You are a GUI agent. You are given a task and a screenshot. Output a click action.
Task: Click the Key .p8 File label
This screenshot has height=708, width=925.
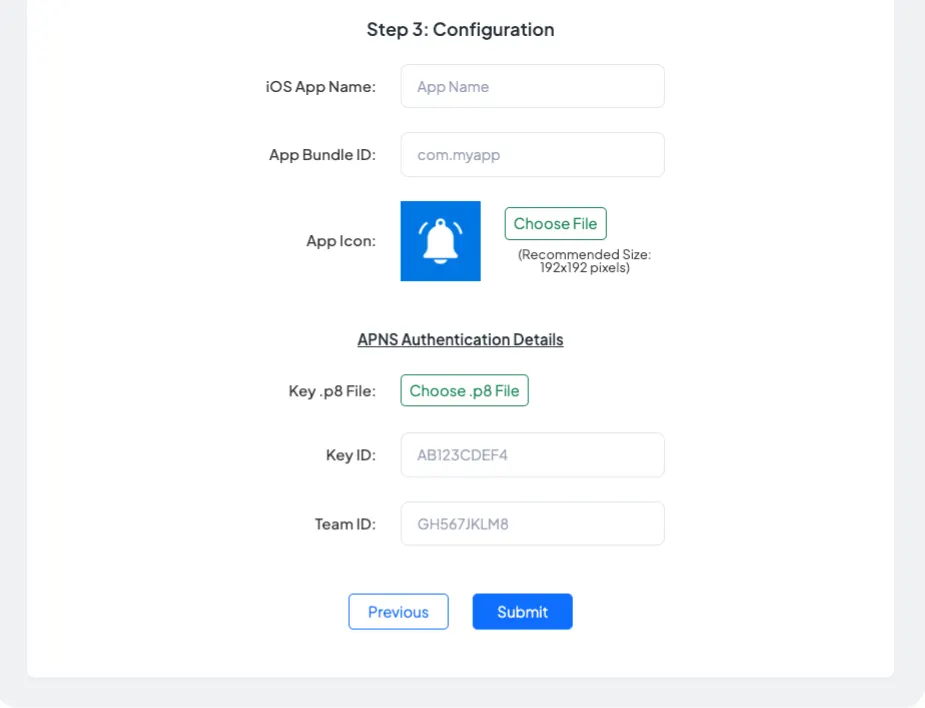332,391
